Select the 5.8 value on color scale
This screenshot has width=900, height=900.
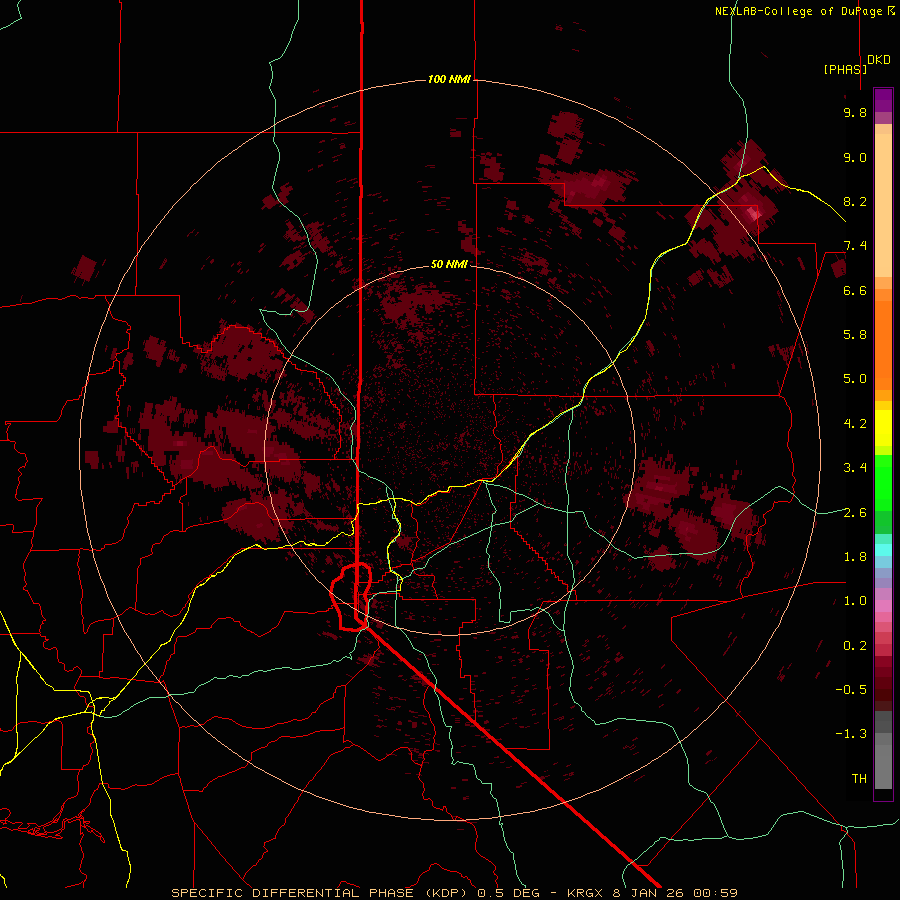click(855, 335)
